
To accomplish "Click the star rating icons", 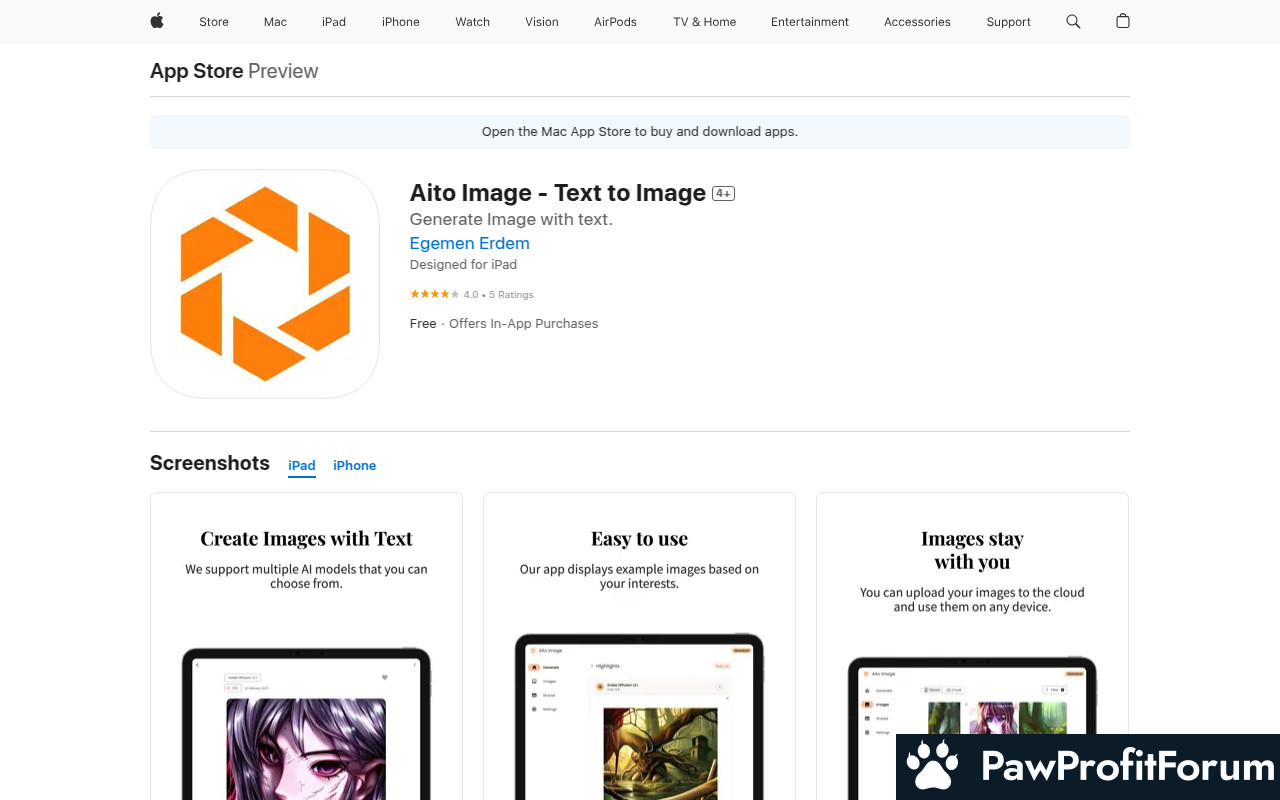I will click(434, 294).
